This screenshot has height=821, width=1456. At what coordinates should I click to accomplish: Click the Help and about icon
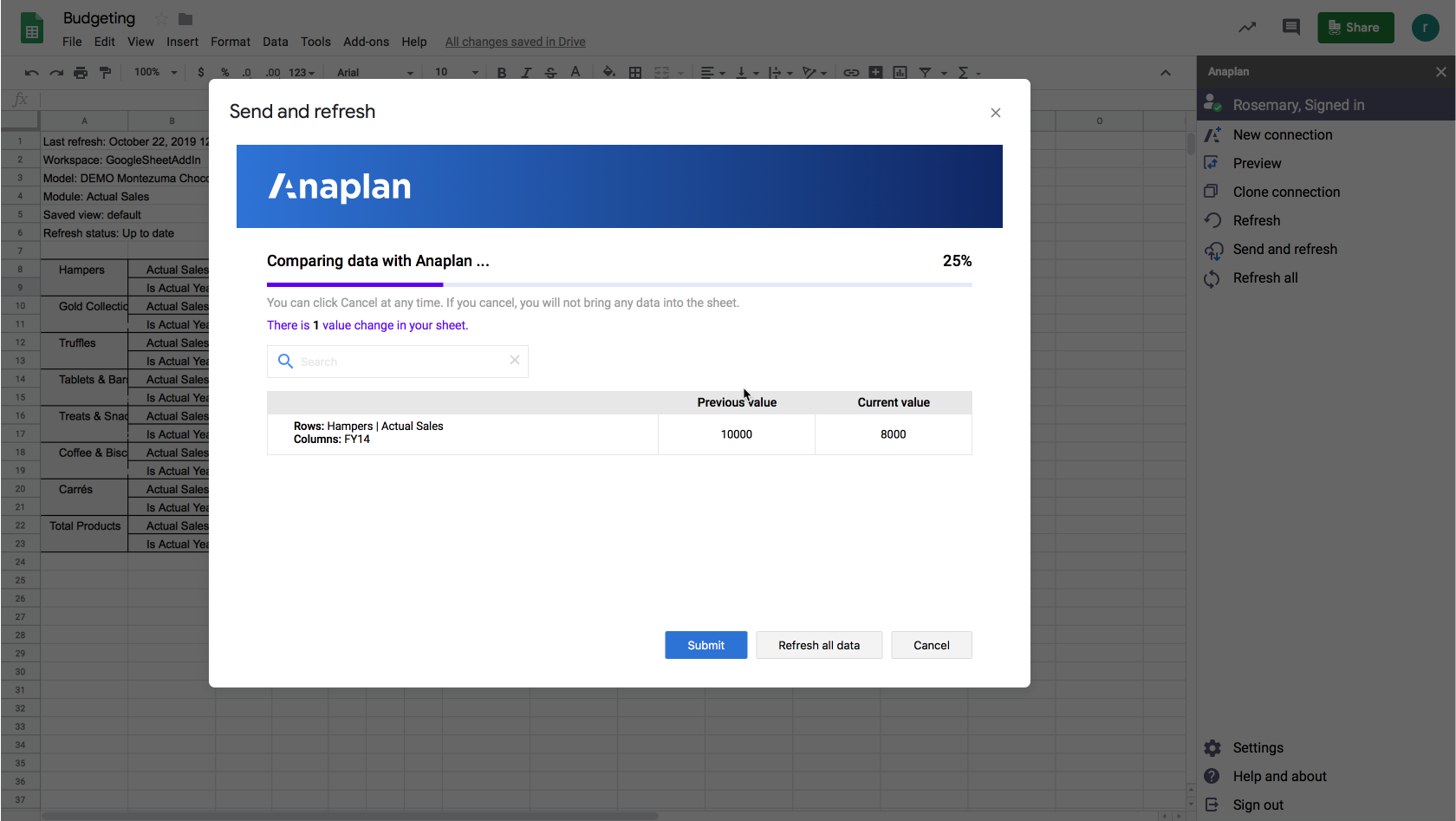point(1212,776)
